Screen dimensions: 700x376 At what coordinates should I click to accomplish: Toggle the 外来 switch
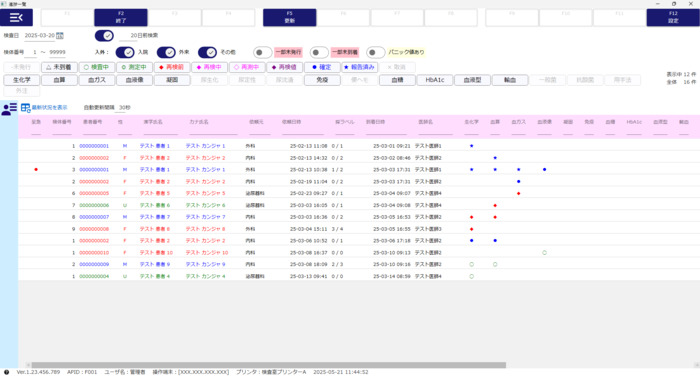[166, 52]
